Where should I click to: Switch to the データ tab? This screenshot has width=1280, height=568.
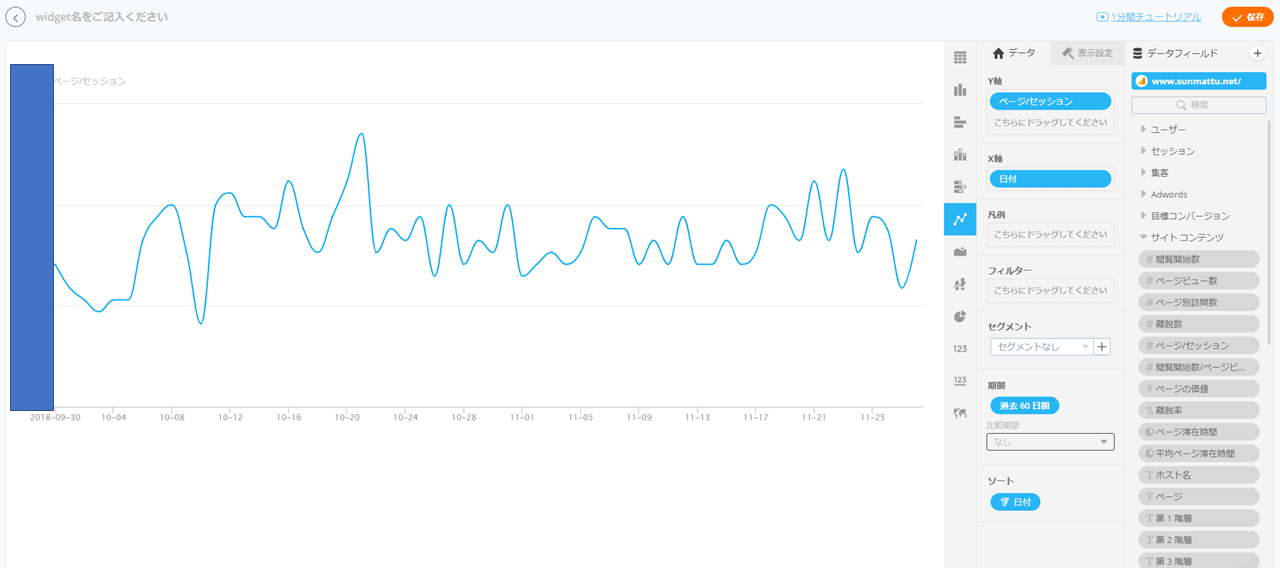(x=1014, y=53)
